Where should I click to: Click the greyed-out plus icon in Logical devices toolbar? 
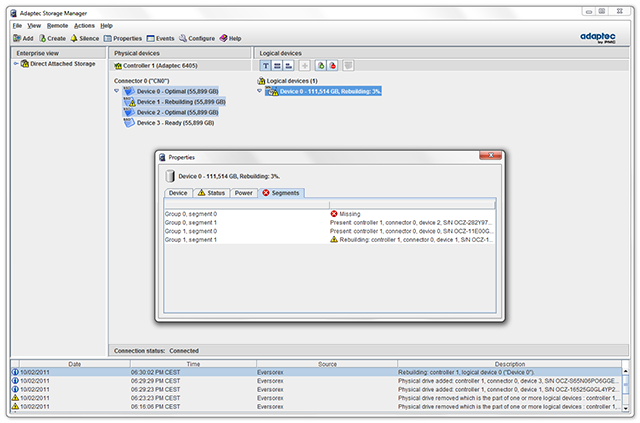[x=304, y=65]
